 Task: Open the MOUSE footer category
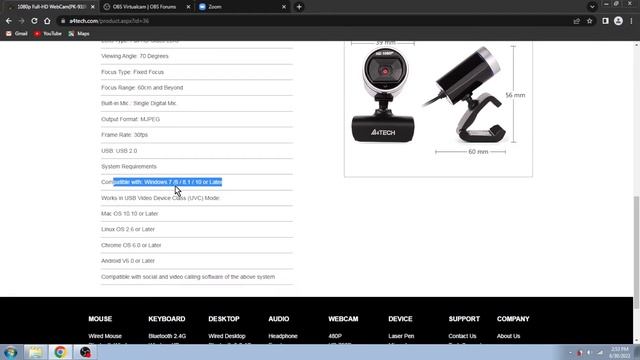tap(100, 319)
